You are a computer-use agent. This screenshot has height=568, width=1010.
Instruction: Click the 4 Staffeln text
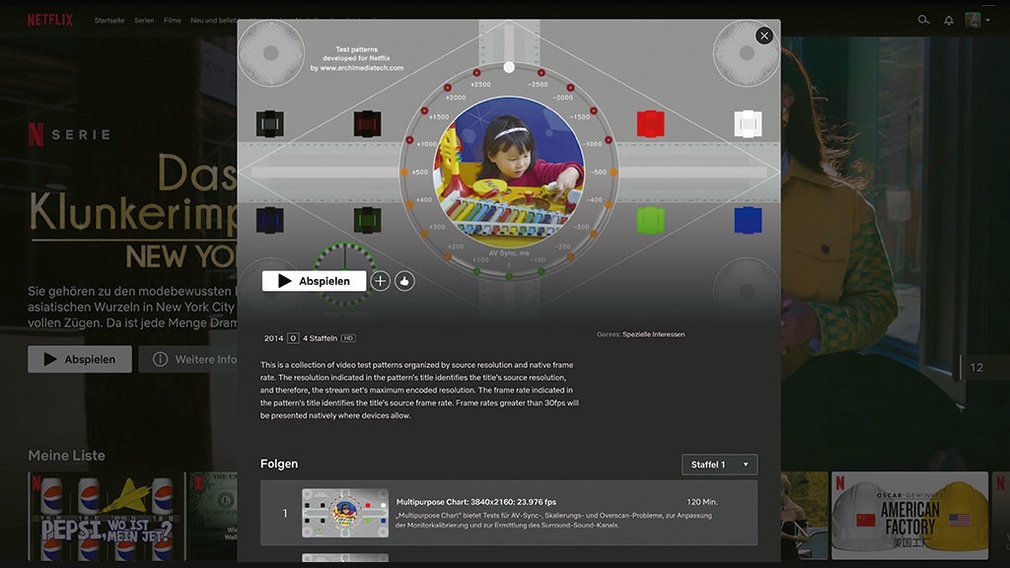point(320,338)
